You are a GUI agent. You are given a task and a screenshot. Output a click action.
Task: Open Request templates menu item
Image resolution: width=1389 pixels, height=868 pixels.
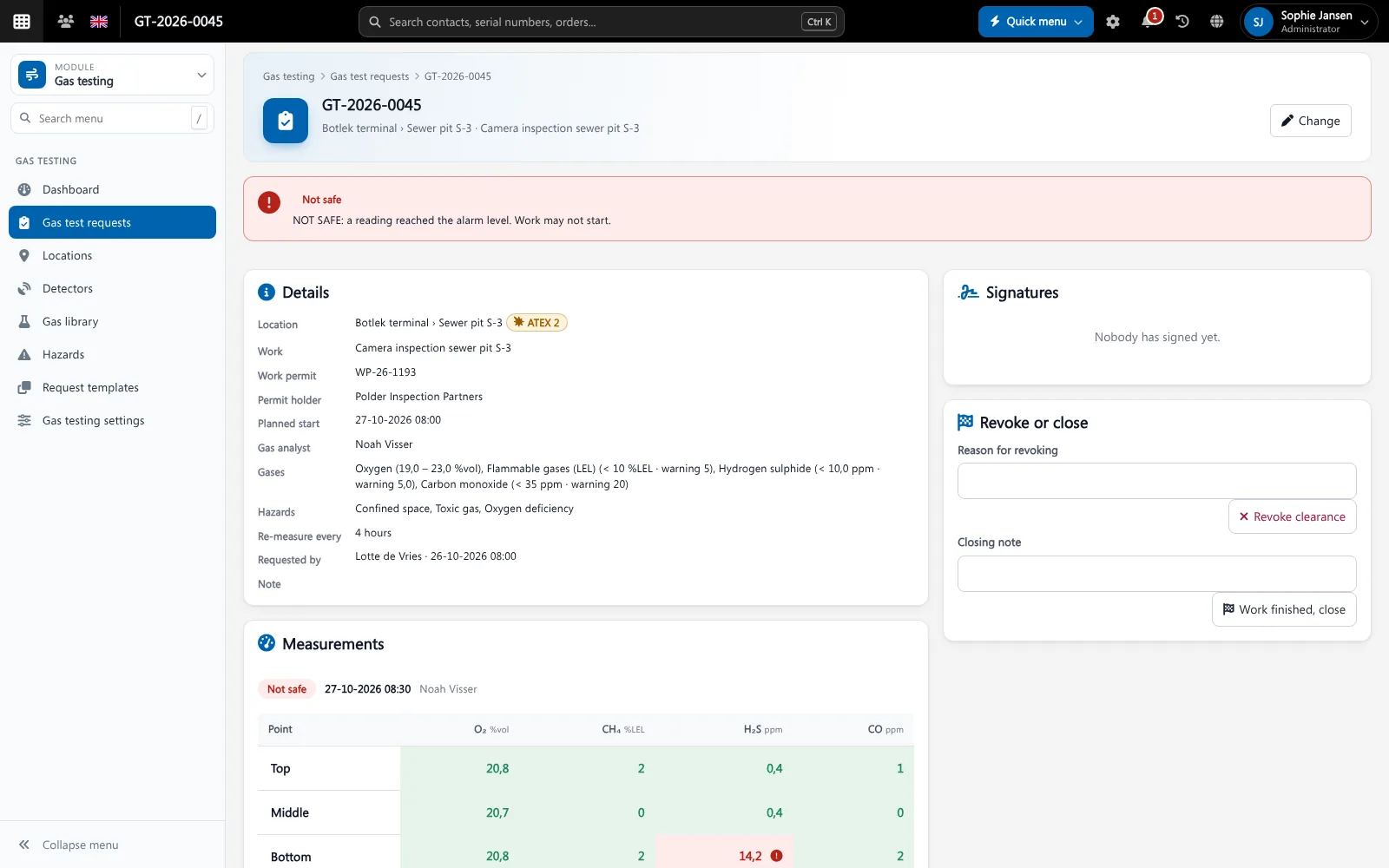pos(112,387)
